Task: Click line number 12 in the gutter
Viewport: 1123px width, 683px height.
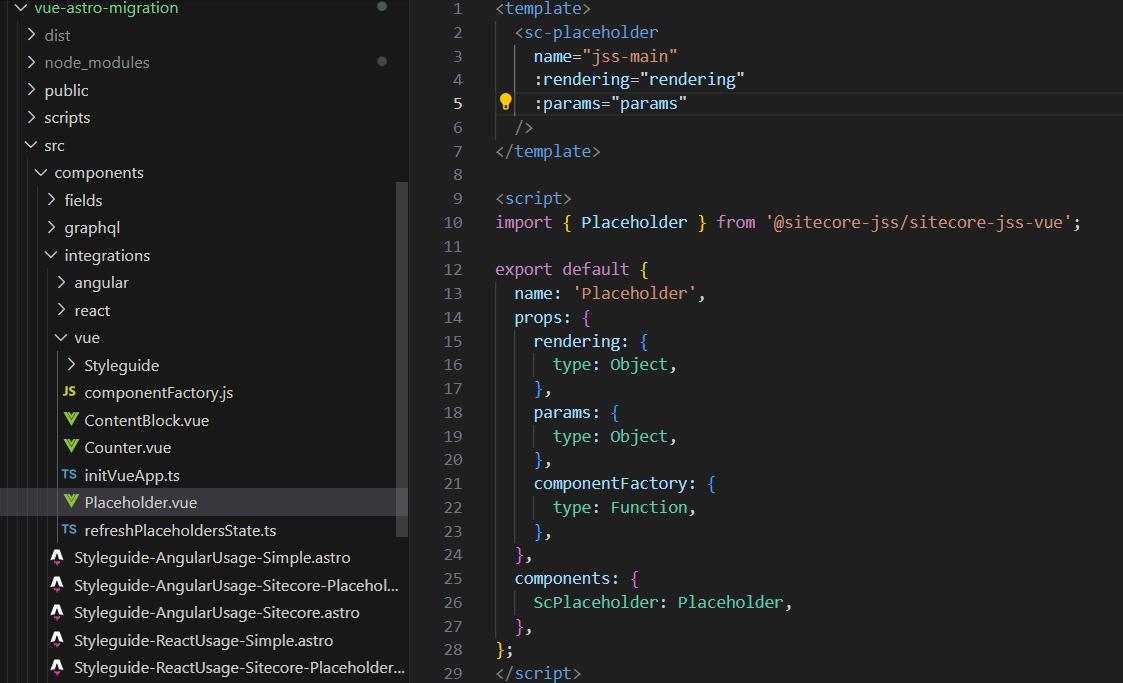Action: pos(451,269)
